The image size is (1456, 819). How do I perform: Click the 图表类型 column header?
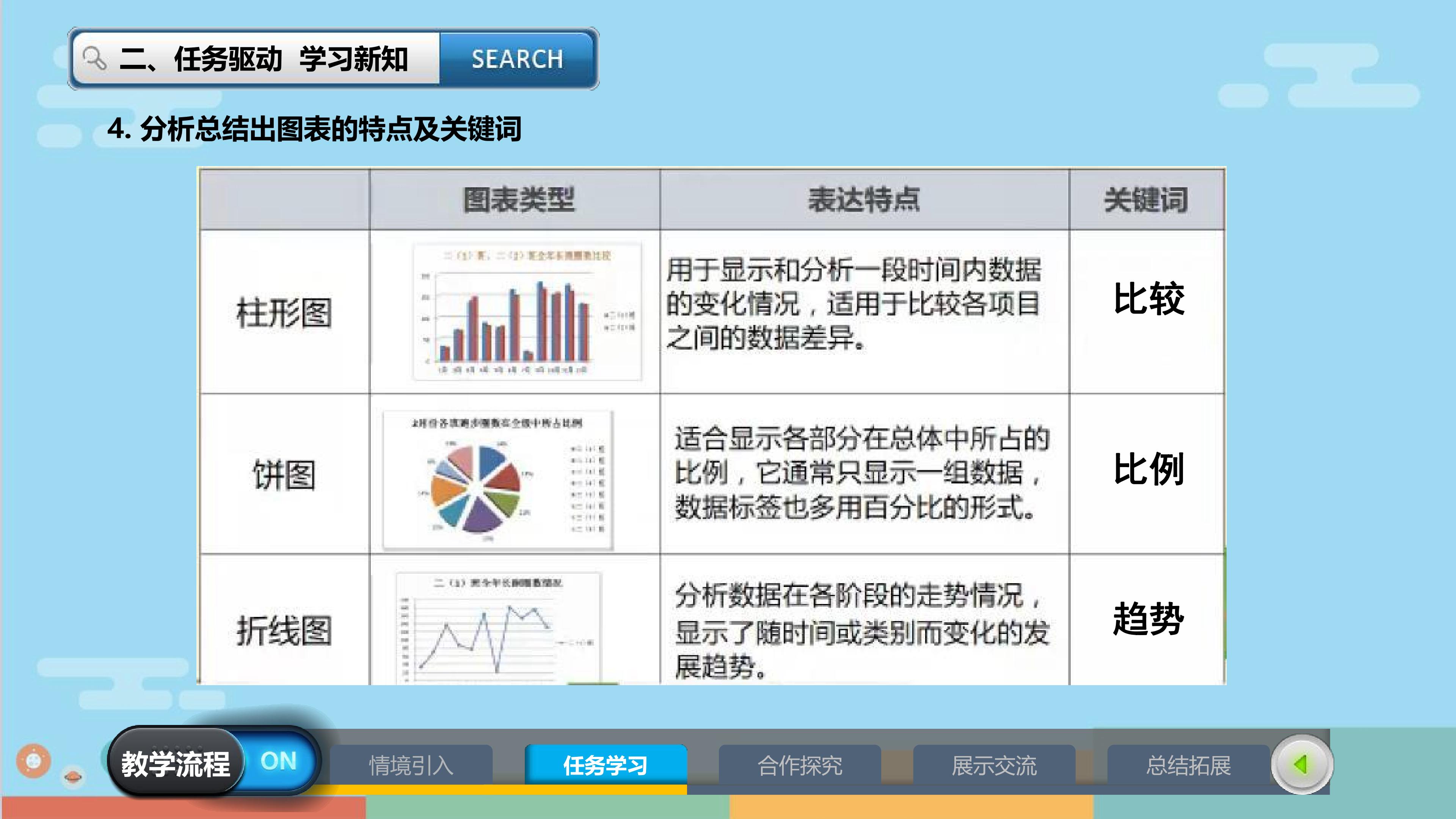[x=519, y=199]
